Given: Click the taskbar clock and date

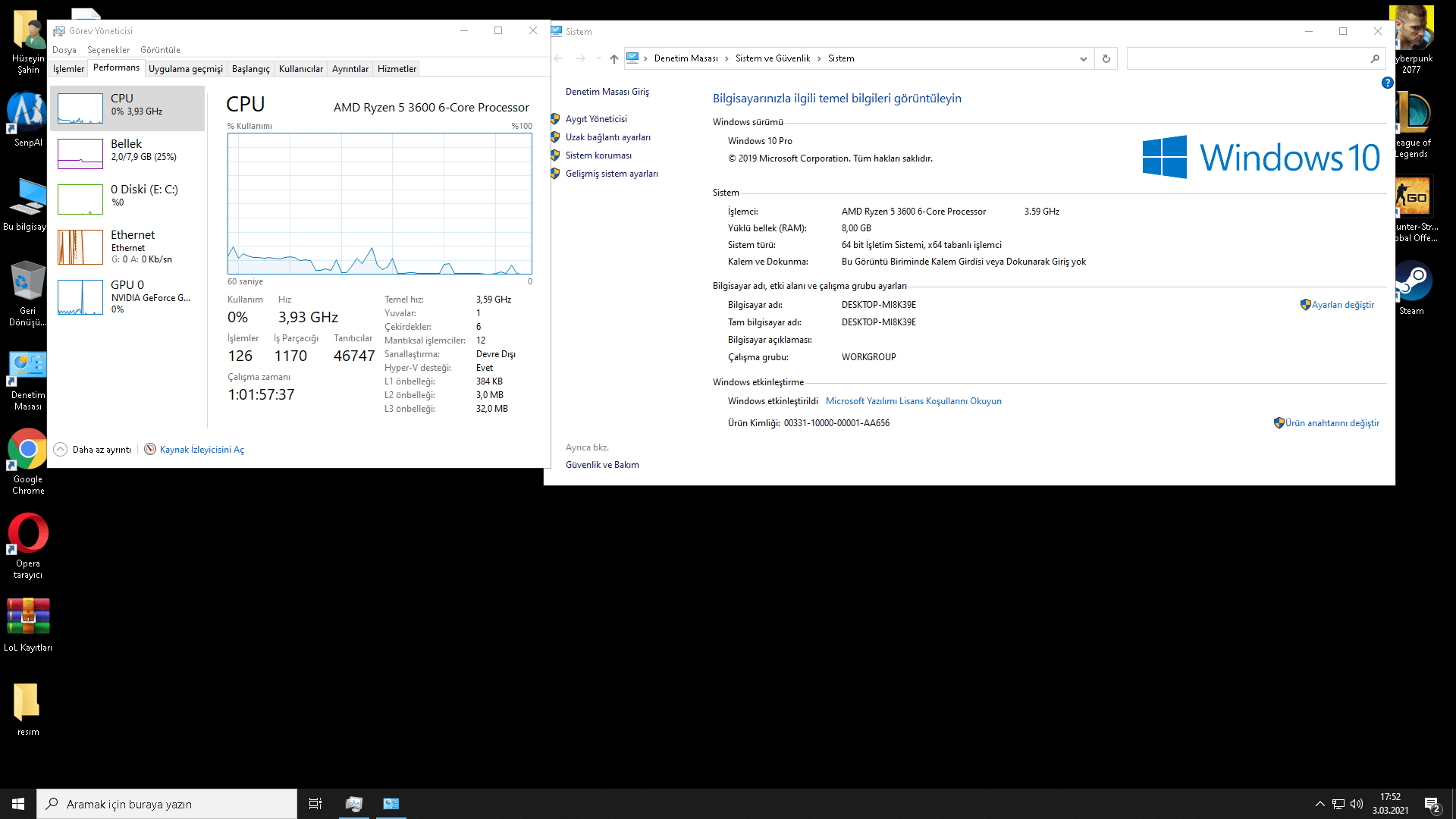Looking at the screenshot, I should tap(1390, 804).
